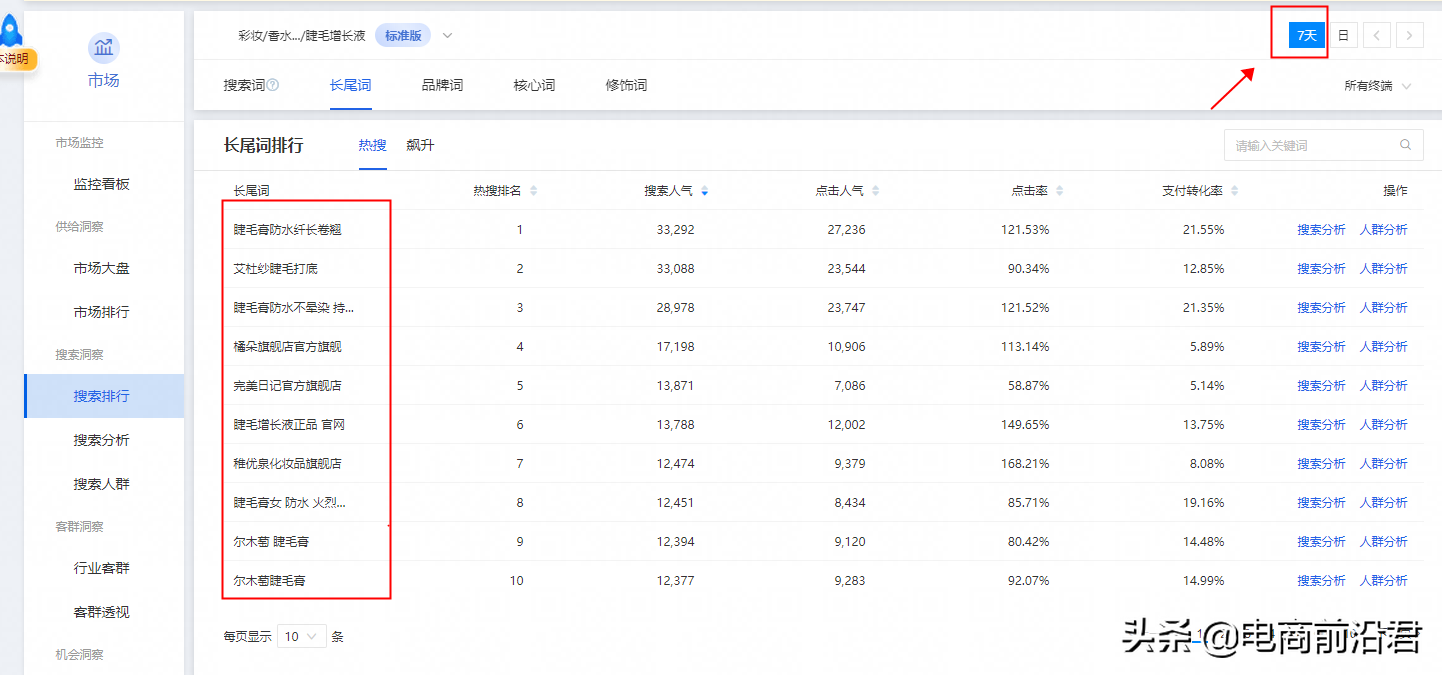
Task: Open 客群透视 in the sidebar
Action: click(101, 612)
